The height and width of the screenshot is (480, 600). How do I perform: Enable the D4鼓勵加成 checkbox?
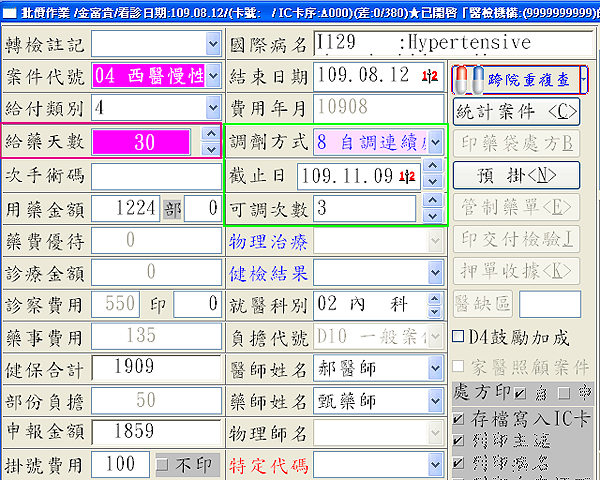tap(459, 337)
